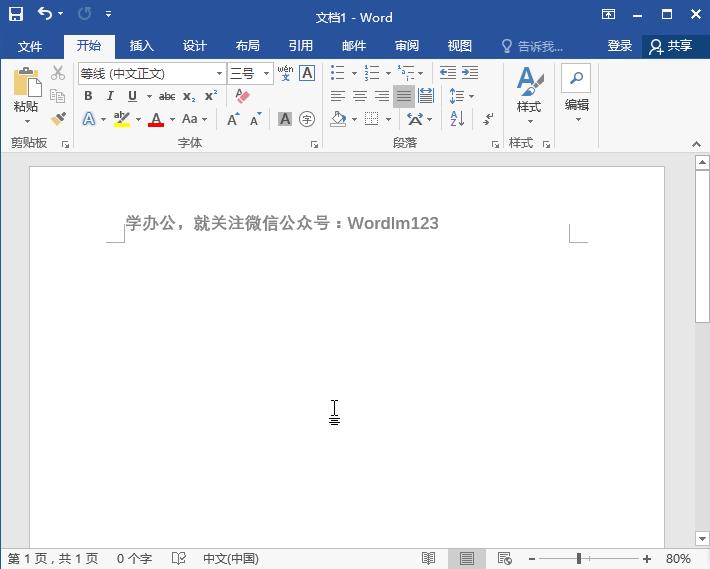Click the 中文(中国) language indicator

231,559
